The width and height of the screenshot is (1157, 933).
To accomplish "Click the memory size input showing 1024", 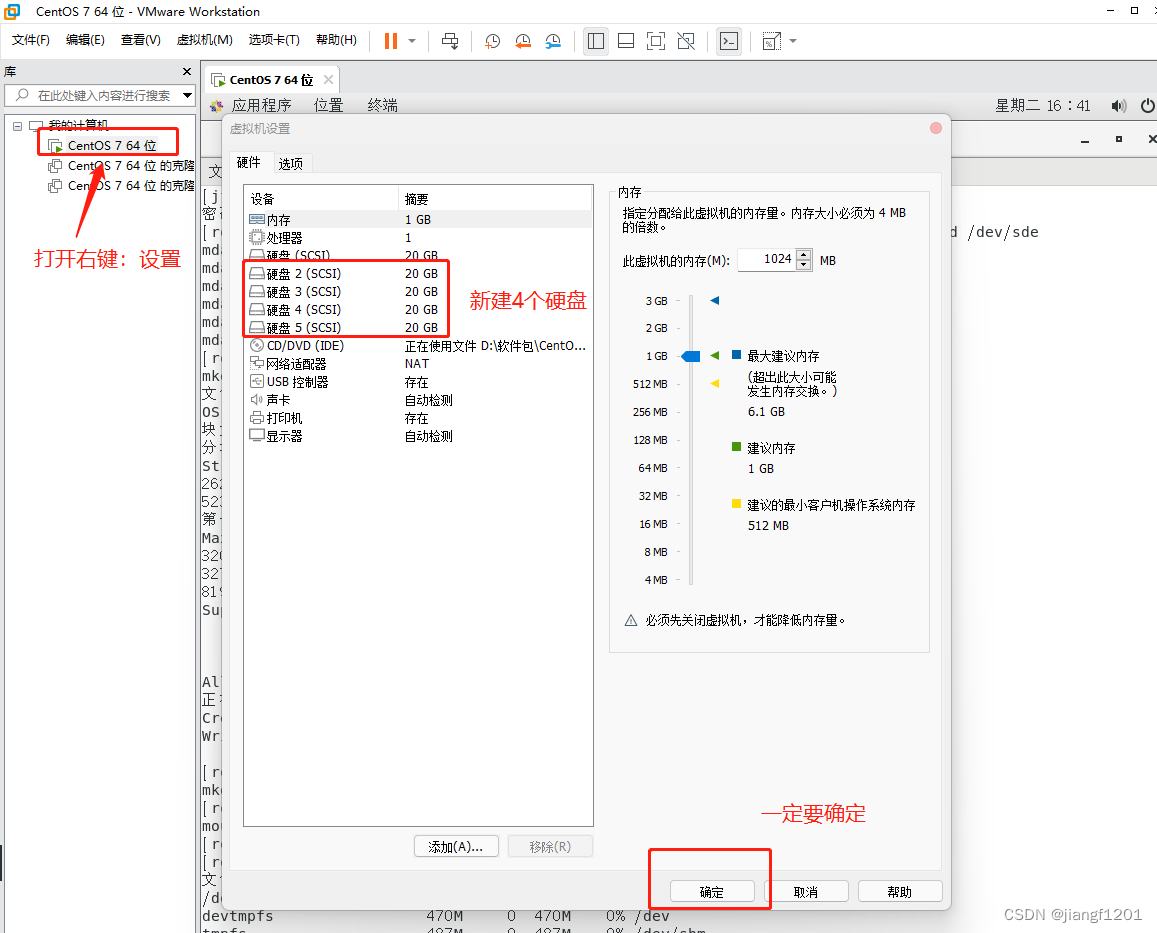I will point(767,259).
